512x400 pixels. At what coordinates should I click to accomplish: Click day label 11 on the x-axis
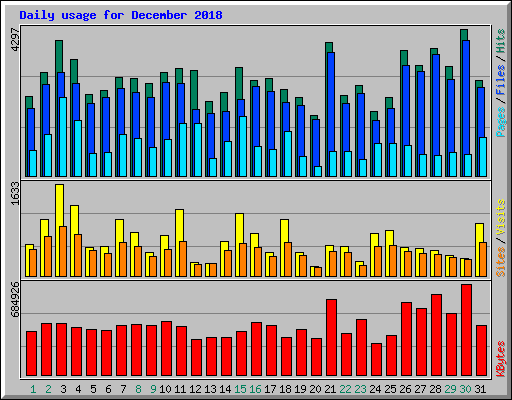(180, 389)
